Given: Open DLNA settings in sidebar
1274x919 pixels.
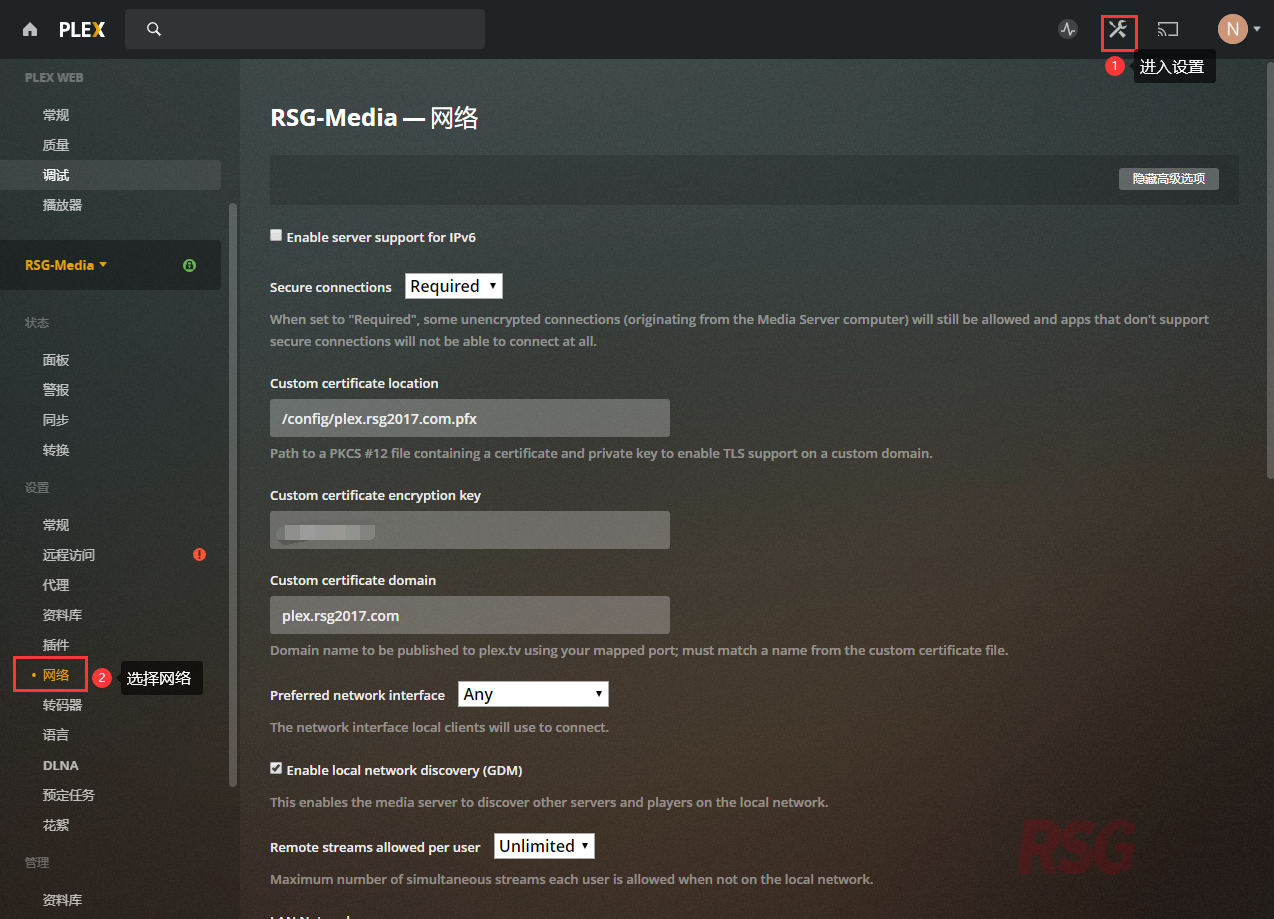Looking at the screenshot, I should pyautogui.click(x=60, y=765).
